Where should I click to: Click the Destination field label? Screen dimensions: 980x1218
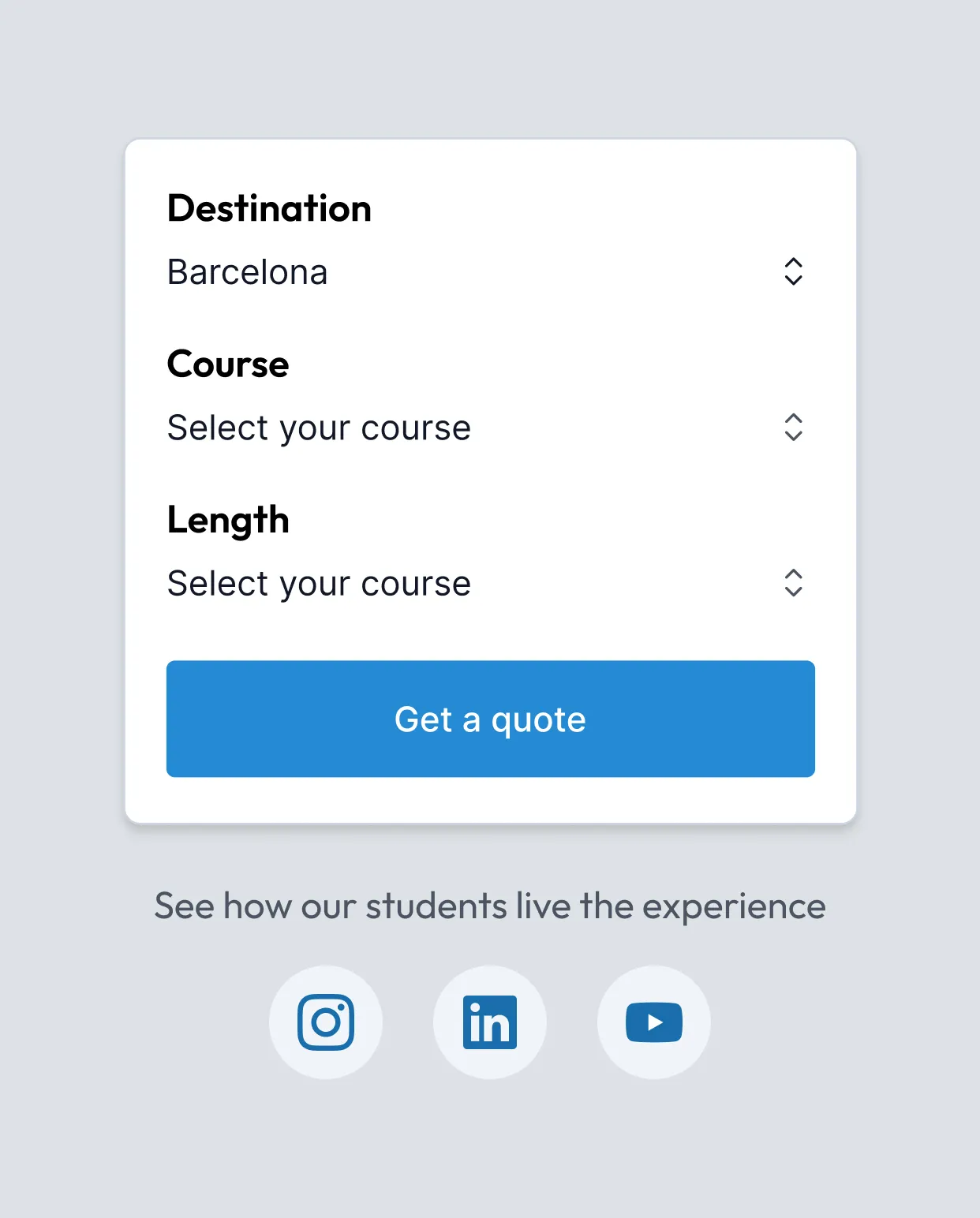[269, 208]
